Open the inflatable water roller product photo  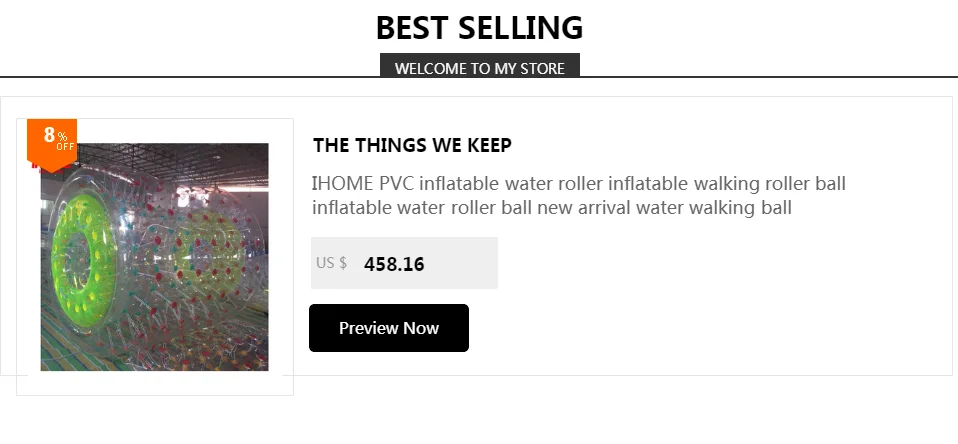pyautogui.click(x=155, y=257)
